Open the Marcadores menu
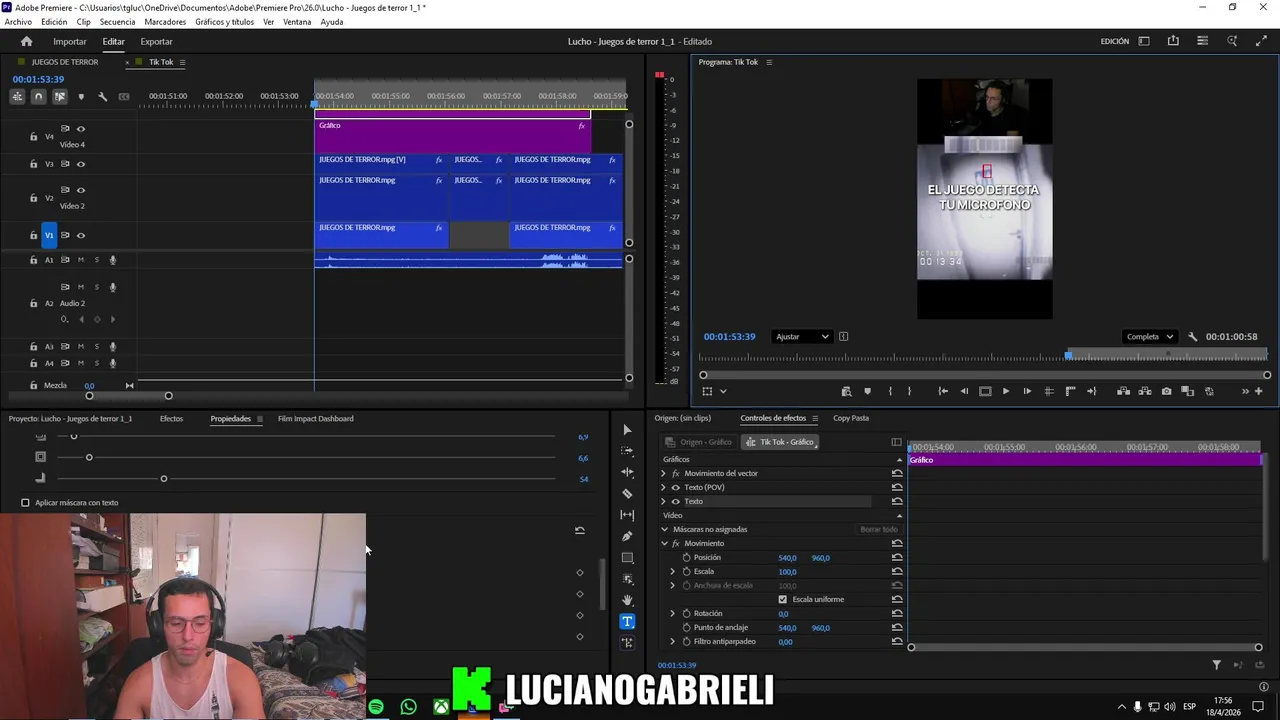1280x720 pixels. [165, 22]
